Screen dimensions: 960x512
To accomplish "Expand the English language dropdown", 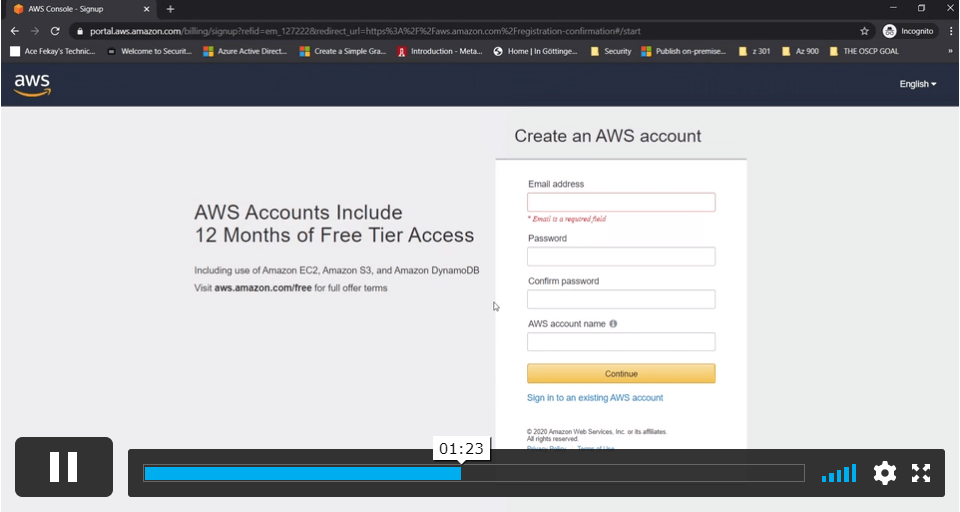I will [x=918, y=84].
